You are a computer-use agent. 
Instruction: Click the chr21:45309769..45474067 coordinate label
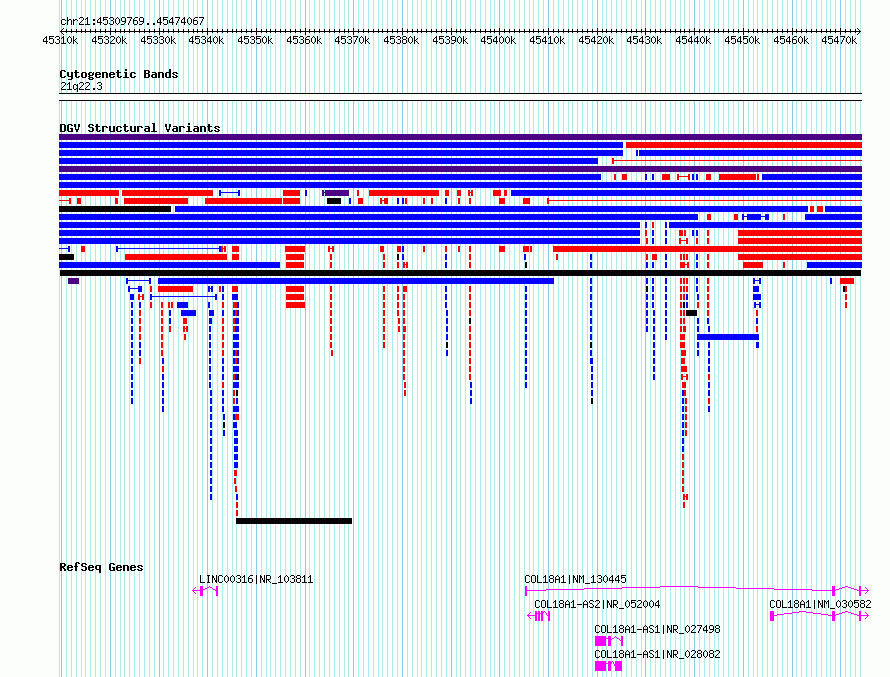[132, 21]
